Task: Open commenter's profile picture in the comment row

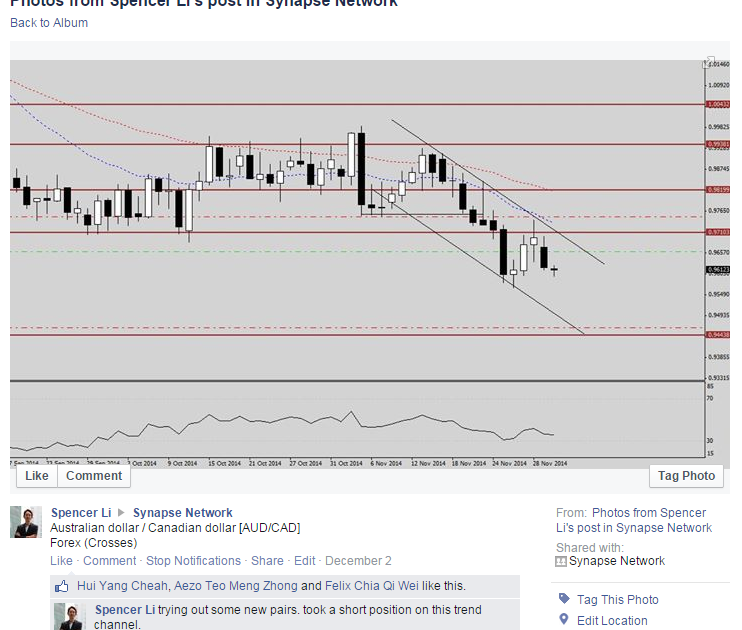Action: pos(69,615)
